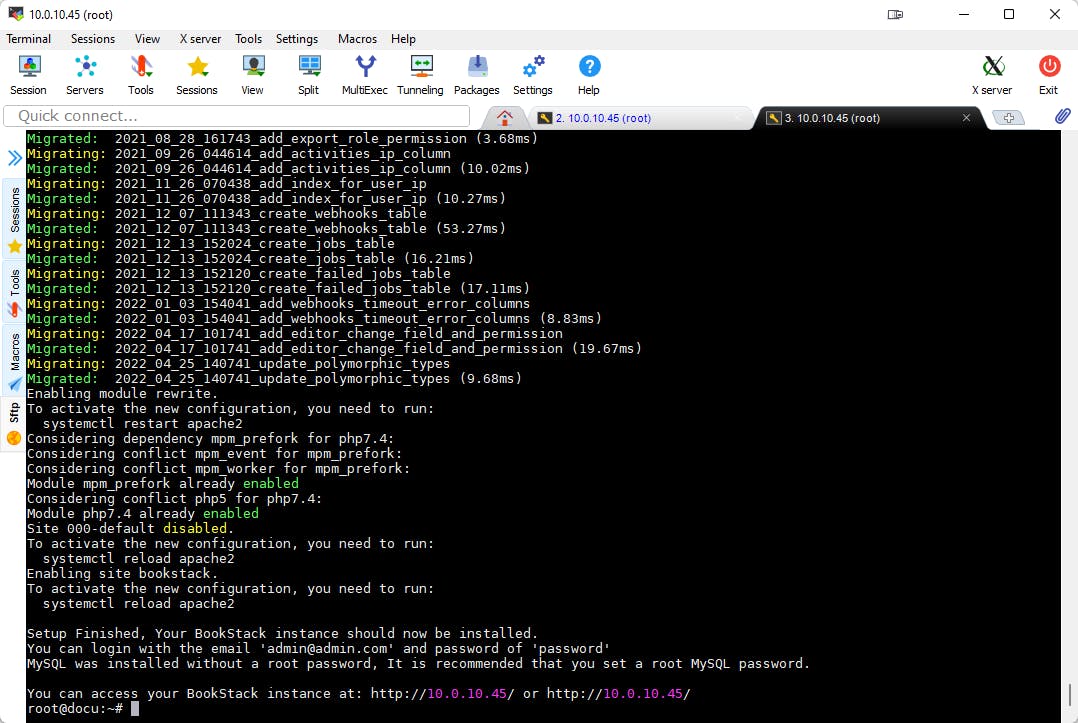1078x723 pixels.
Task: Open a new tab with plus icon
Action: [x=1009, y=118]
